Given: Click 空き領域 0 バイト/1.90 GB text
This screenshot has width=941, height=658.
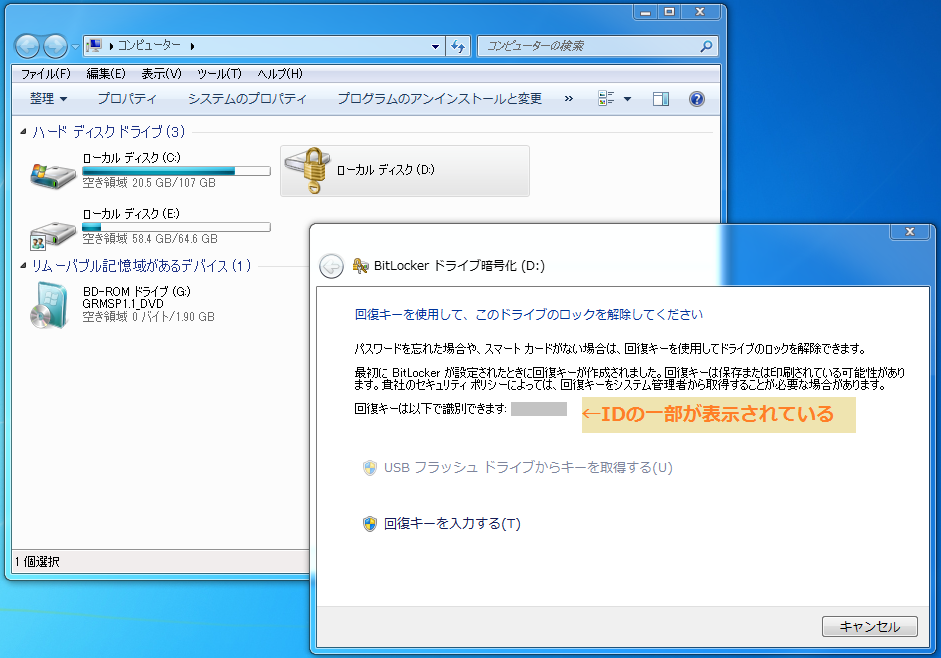Looking at the screenshot, I should (x=148, y=316).
